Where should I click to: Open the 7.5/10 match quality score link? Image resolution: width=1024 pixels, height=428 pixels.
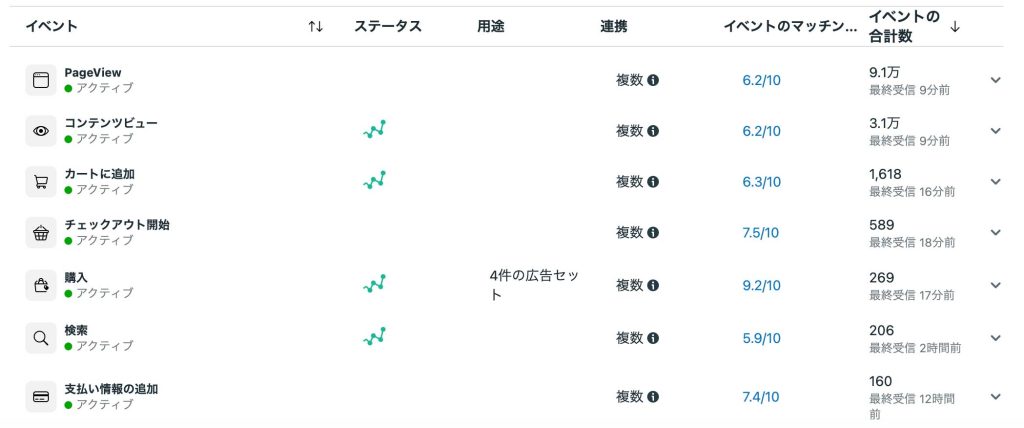[x=760, y=233]
